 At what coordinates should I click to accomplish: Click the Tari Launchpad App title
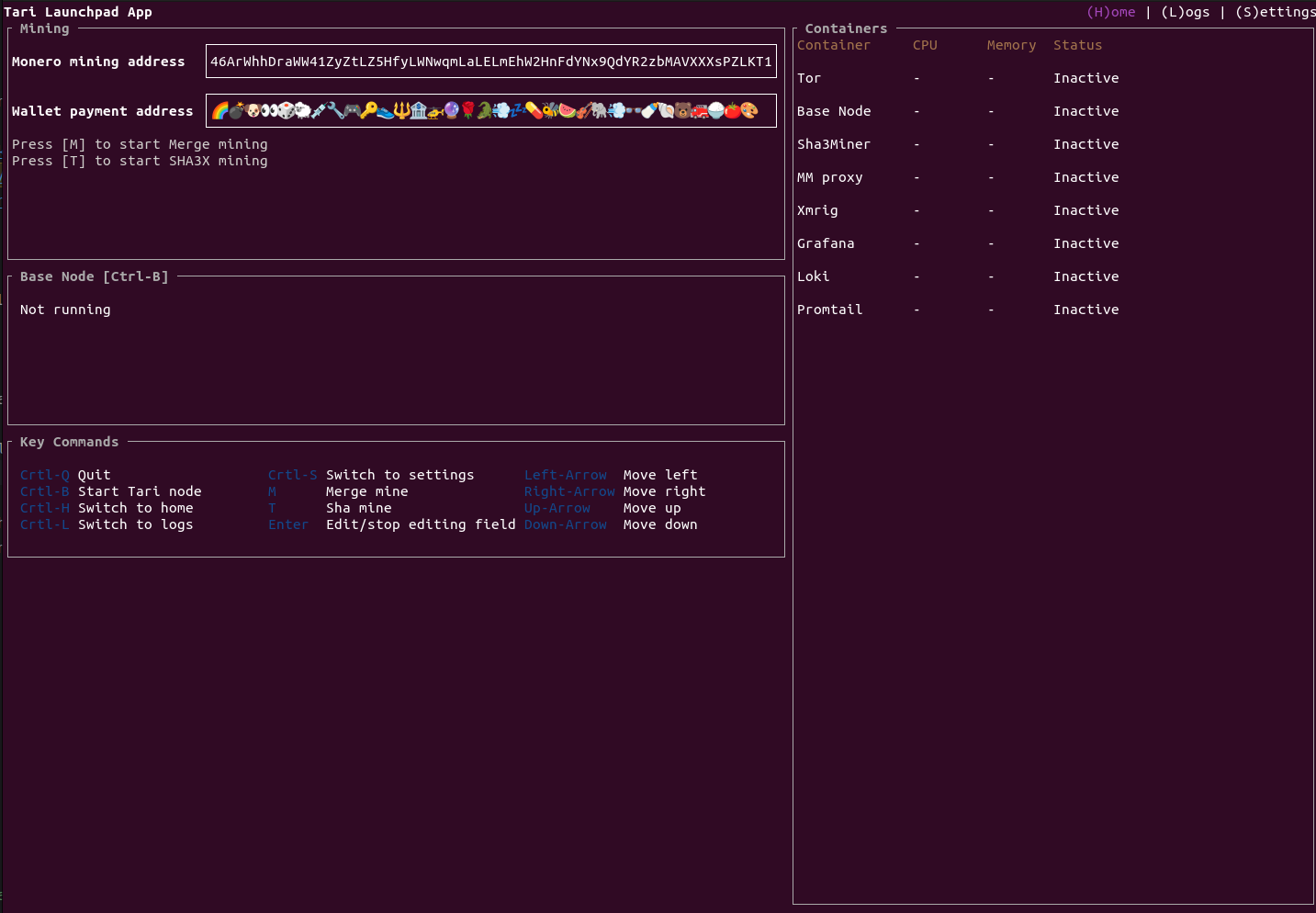point(78,12)
